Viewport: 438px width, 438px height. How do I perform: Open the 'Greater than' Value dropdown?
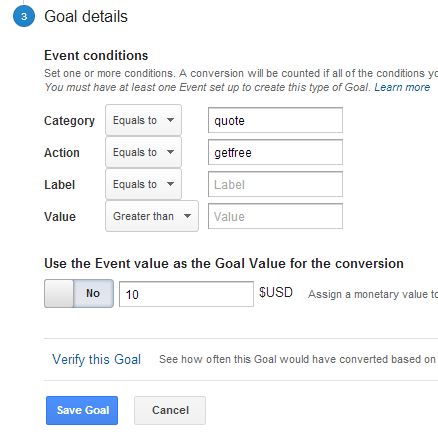coord(152,216)
